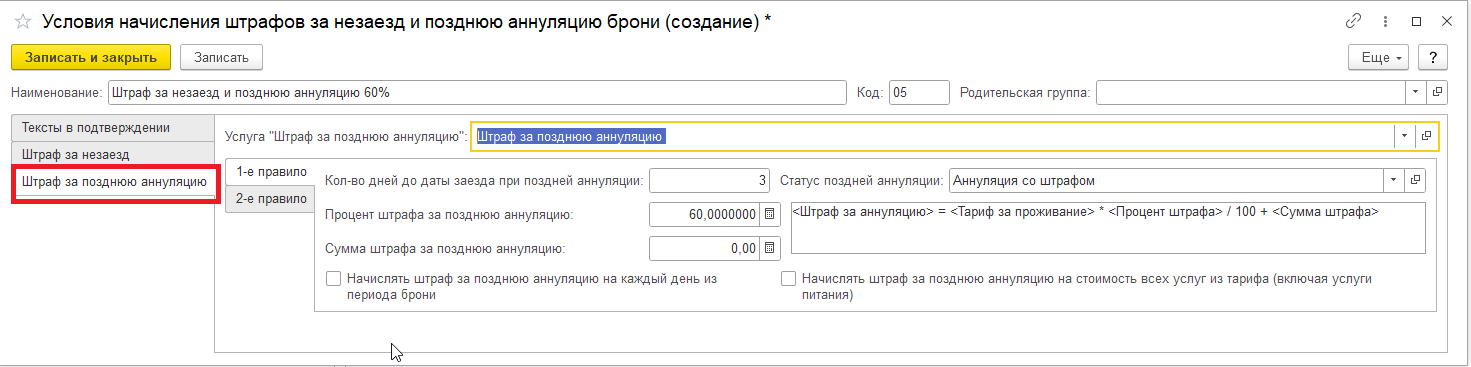Viewport: 1471px width, 367px height.
Task: Open the window options vertical dots menu
Action: 1386,21
